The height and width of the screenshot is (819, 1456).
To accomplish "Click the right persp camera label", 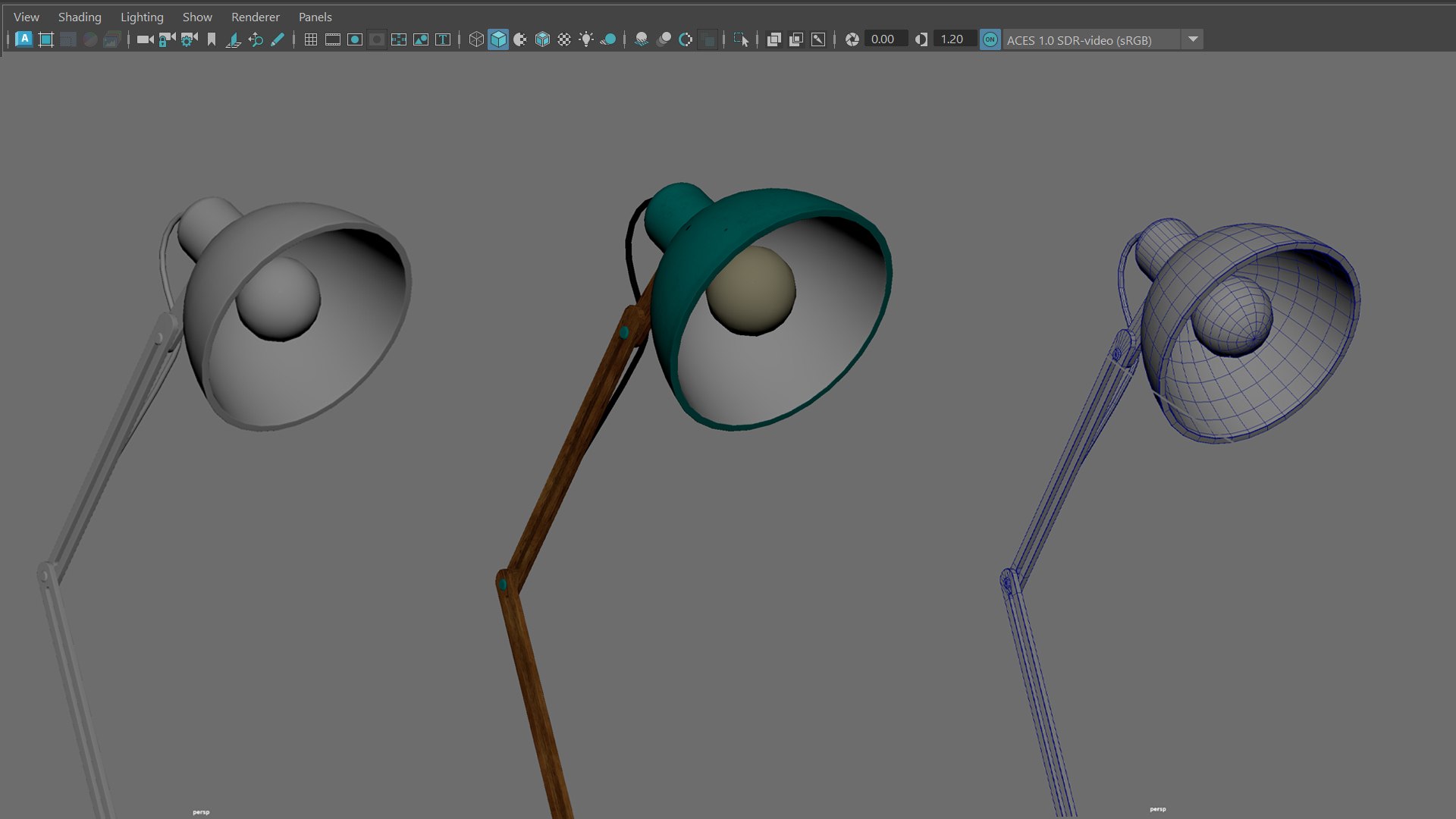I will 1158,809.
